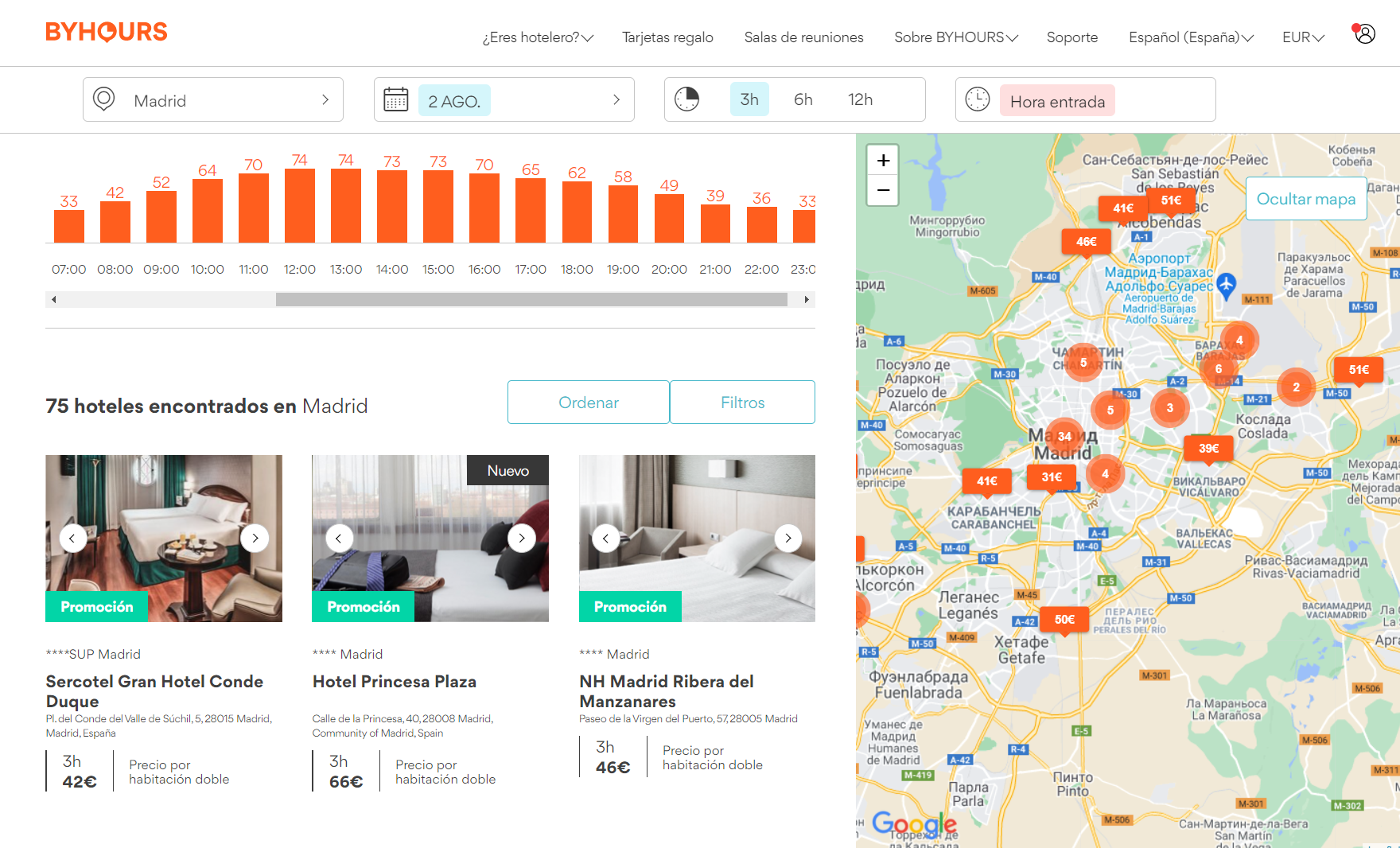
Task: Click the 39€ price marker on map
Action: coord(1209,449)
